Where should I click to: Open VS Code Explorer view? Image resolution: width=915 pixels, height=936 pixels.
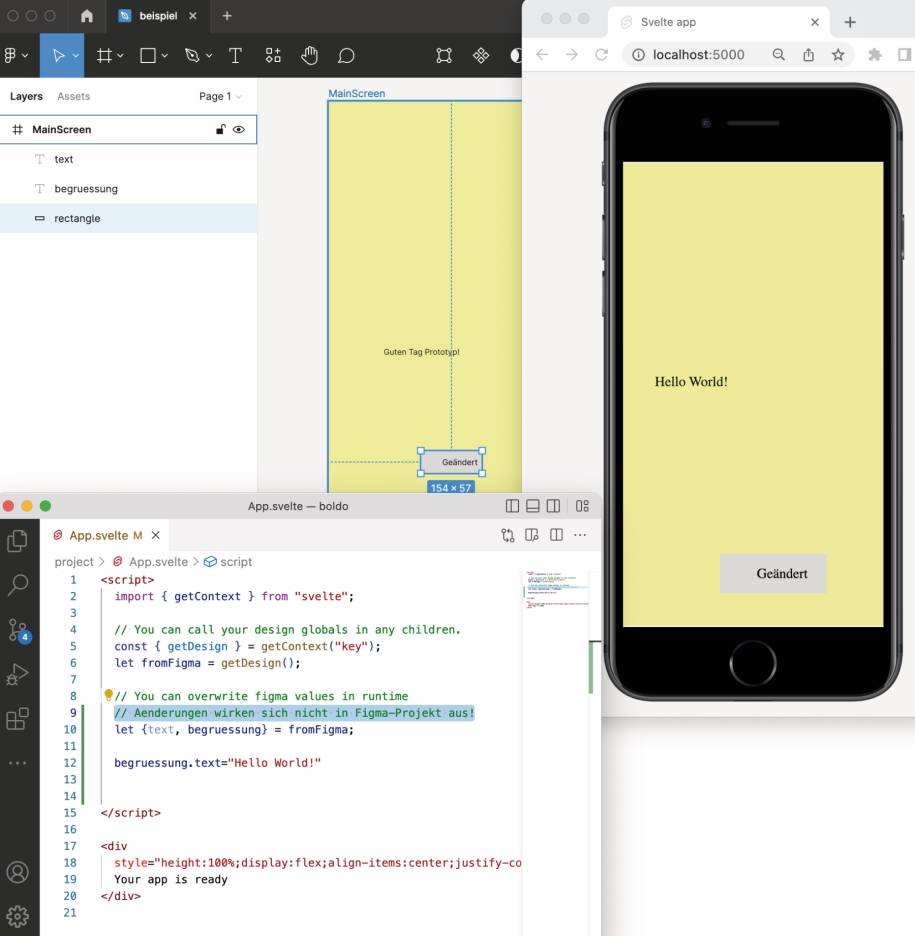17,541
